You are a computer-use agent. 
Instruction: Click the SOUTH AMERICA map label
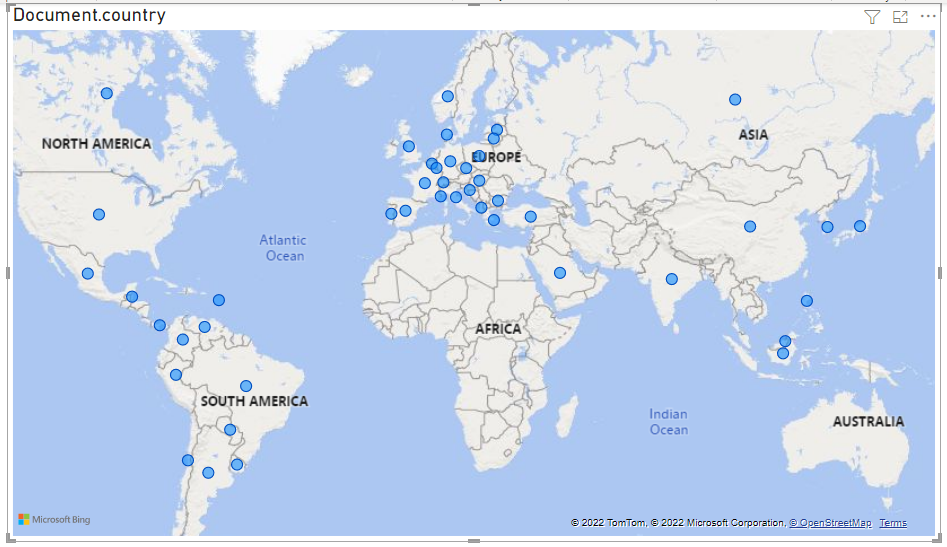coord(254,401)
